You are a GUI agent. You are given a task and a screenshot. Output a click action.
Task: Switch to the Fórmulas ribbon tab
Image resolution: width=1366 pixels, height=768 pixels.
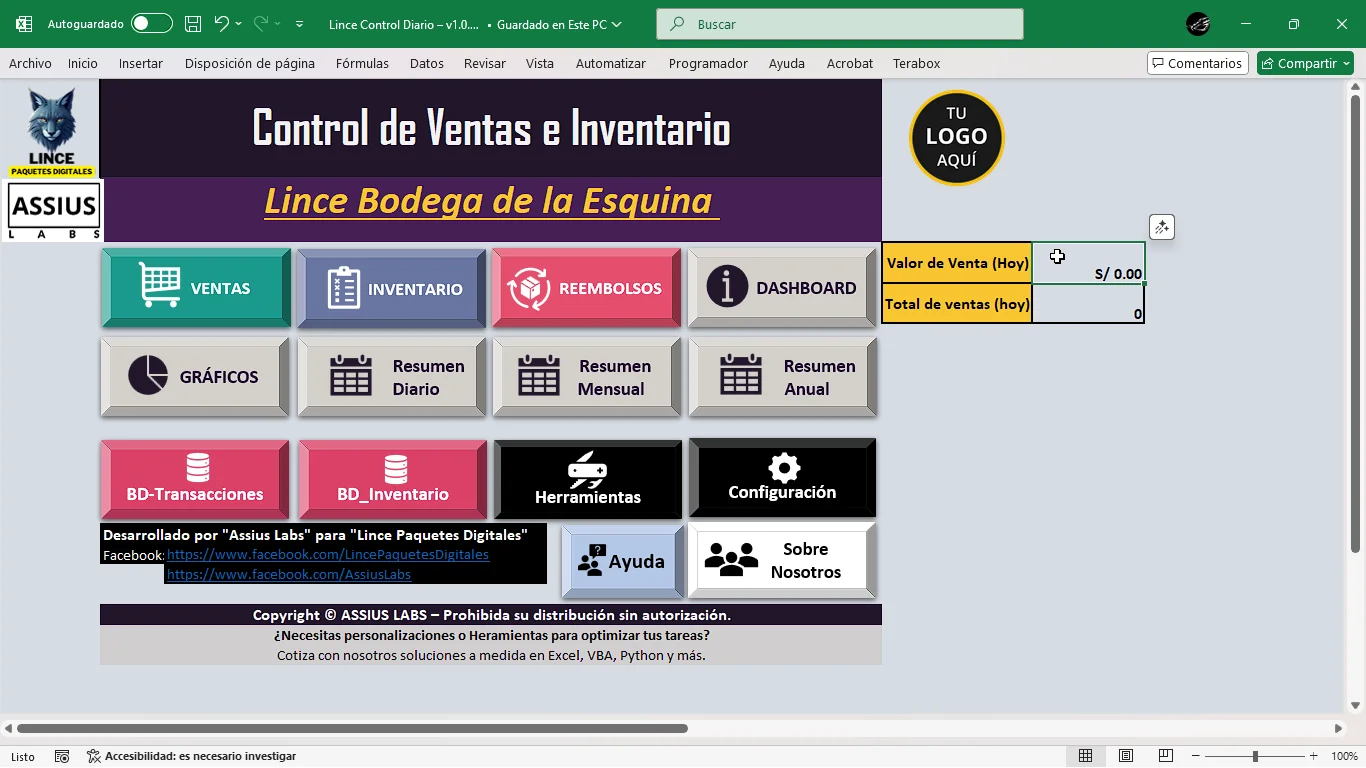click(362, 63)
